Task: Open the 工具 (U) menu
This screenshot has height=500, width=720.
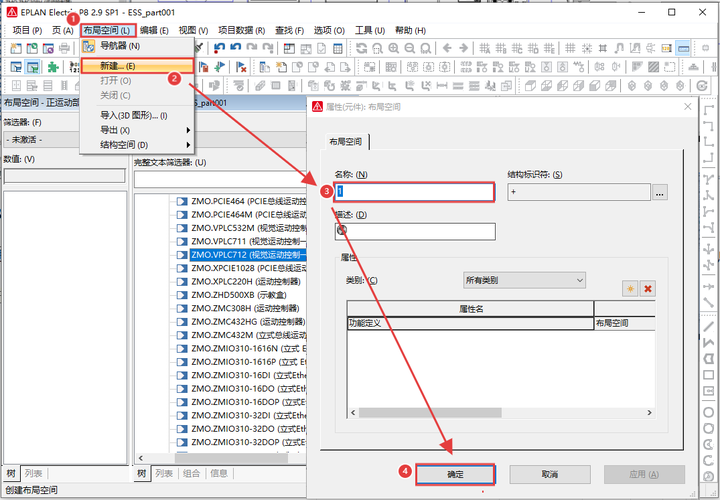Action: pyautogui.click(x=370, y=30)
